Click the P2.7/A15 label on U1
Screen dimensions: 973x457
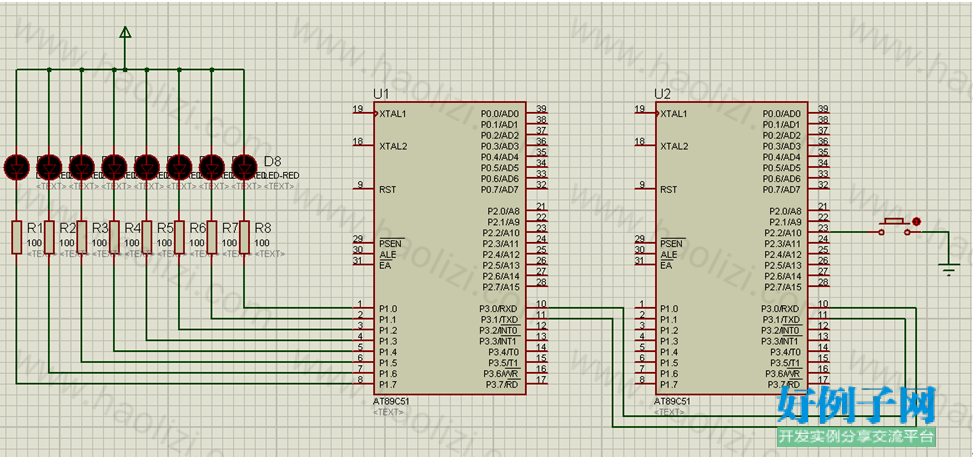coord(503,287)
